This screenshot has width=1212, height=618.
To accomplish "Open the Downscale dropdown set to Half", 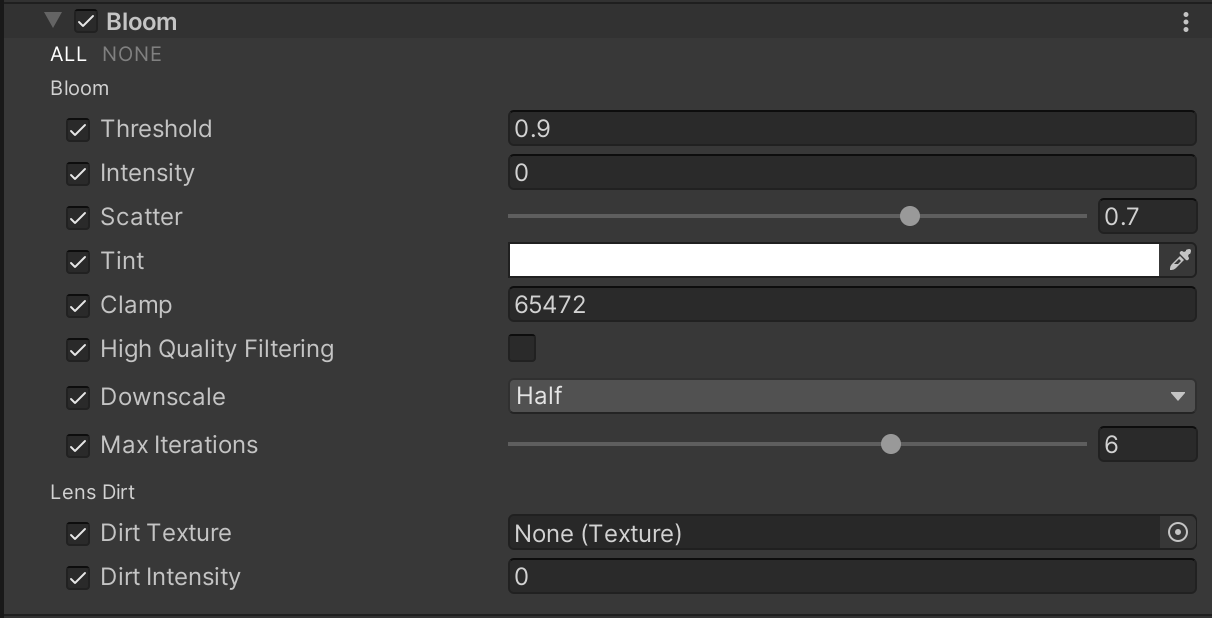I will (x=851, y=396).
